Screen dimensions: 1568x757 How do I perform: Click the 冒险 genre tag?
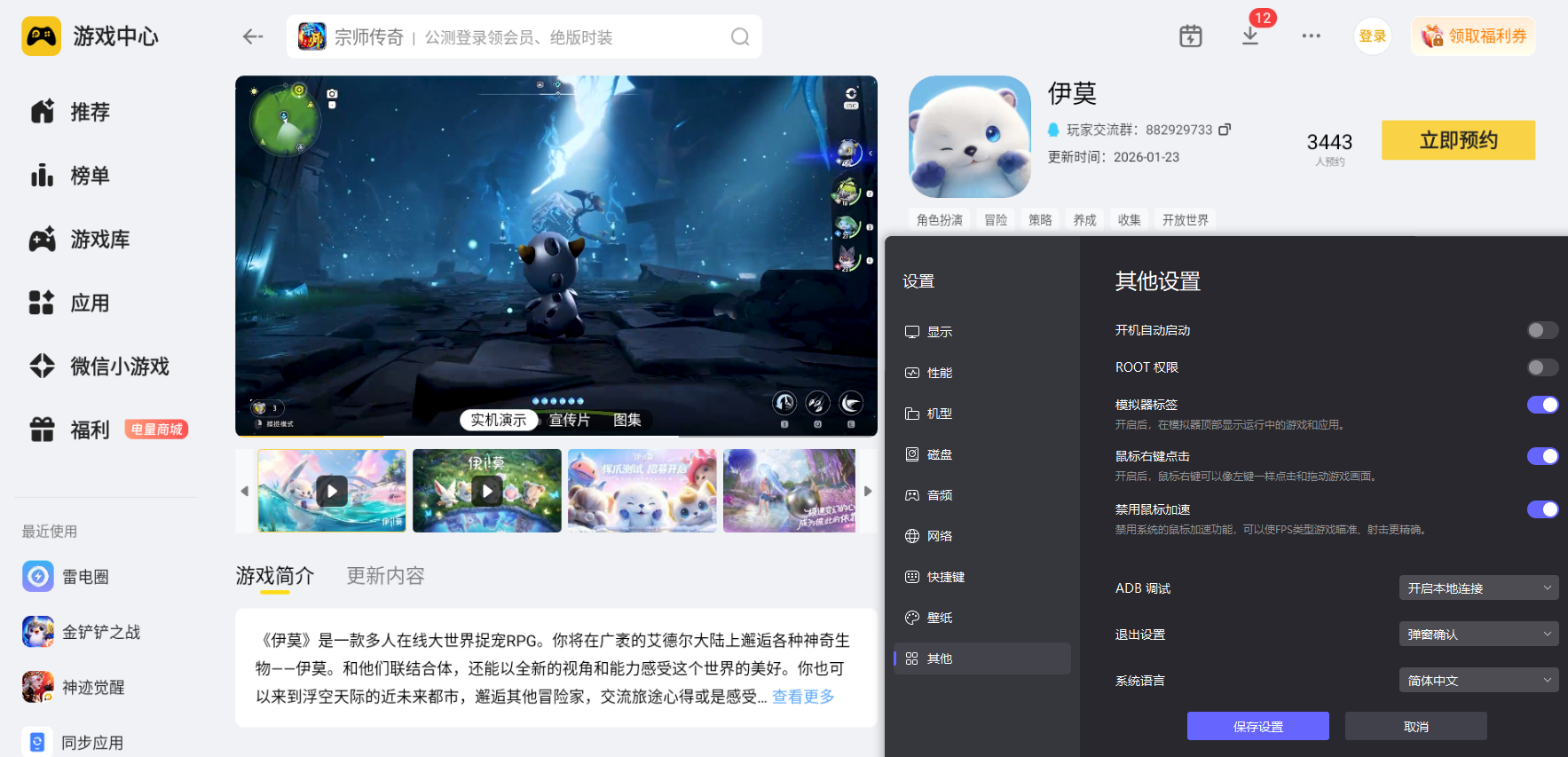tap(996, 220)
